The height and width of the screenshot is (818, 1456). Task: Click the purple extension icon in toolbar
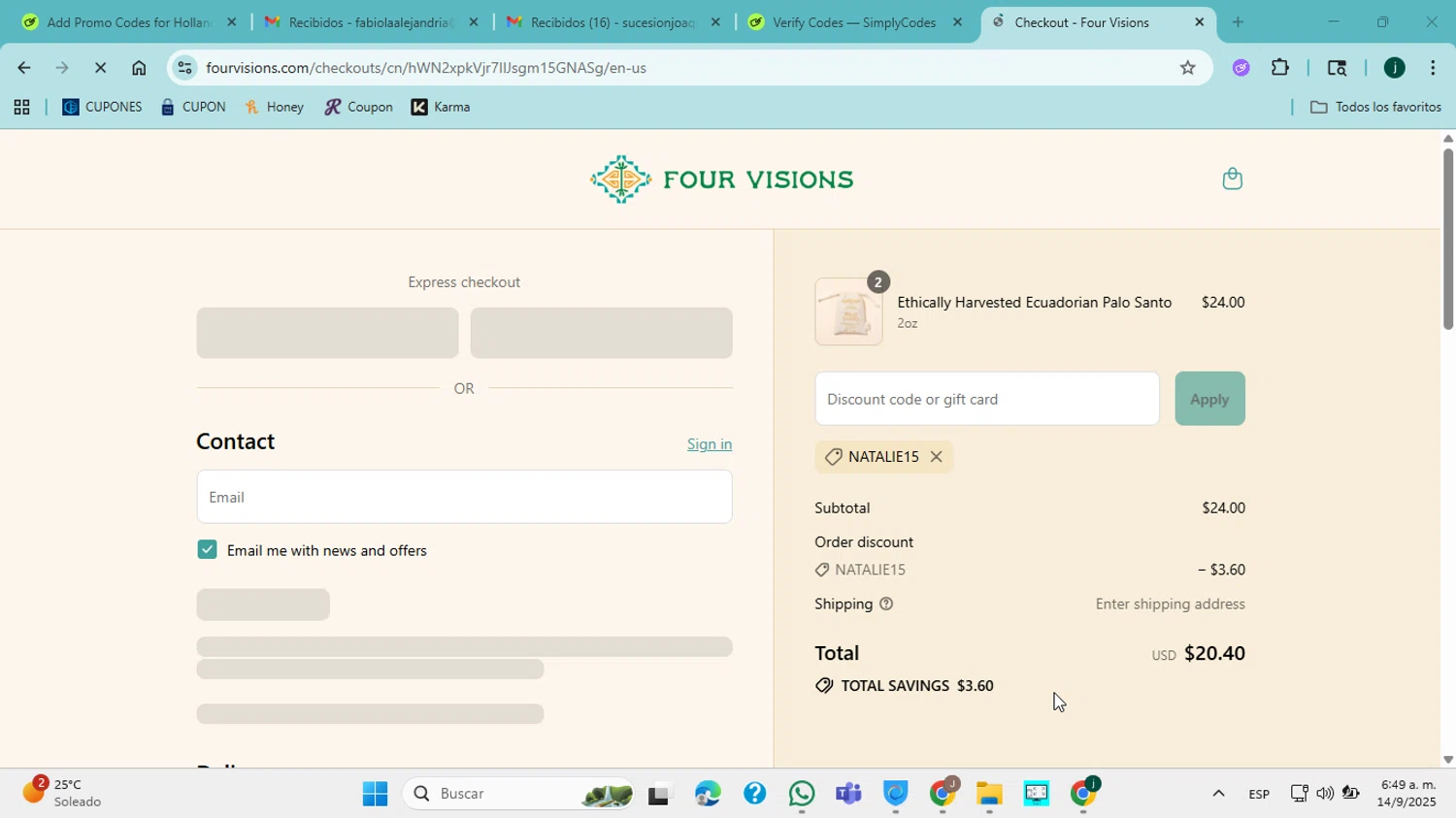click(x=1241, y=68)
